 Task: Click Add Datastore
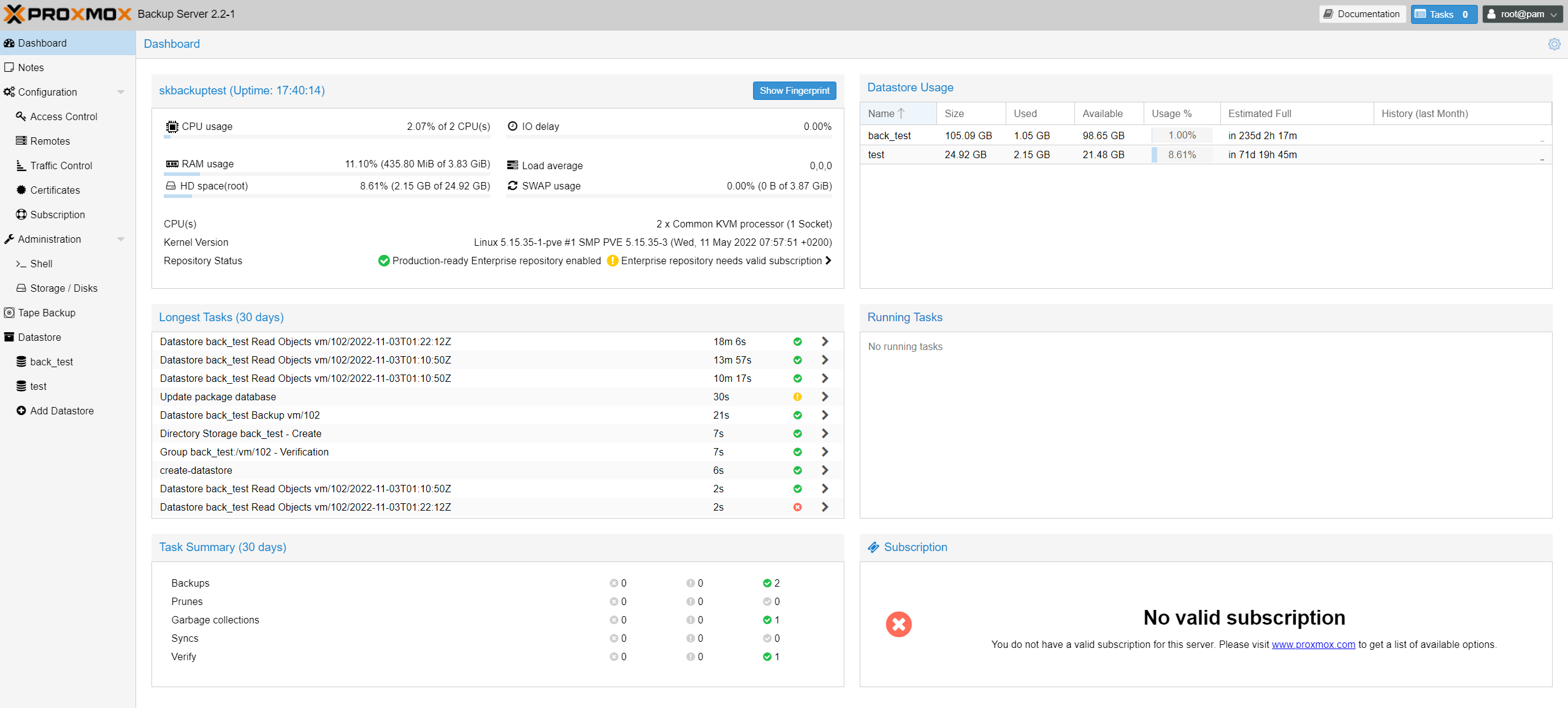[67, 411]
